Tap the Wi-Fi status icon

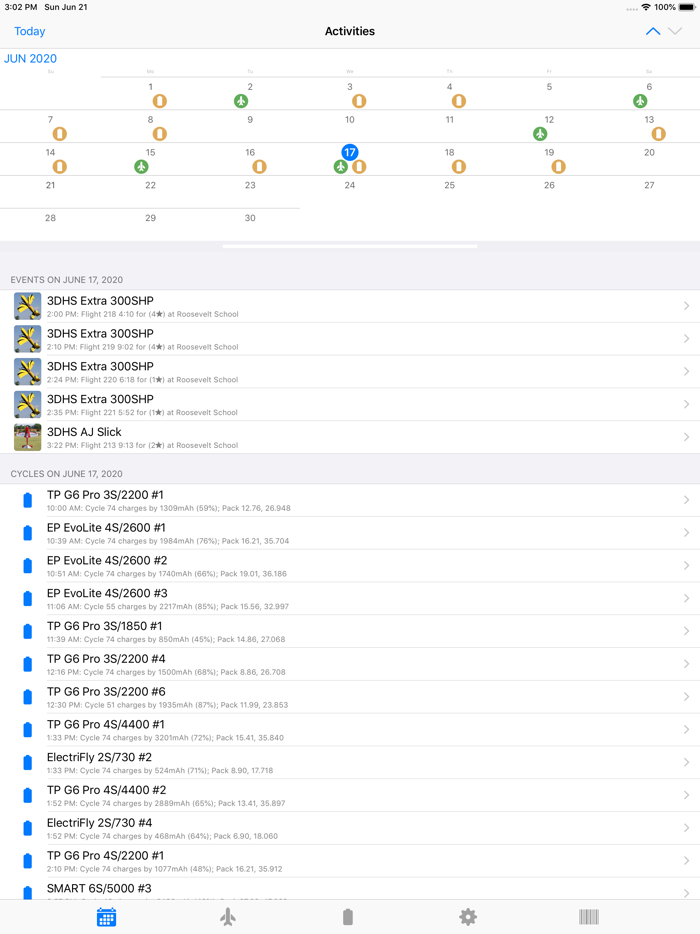point(646,7)
